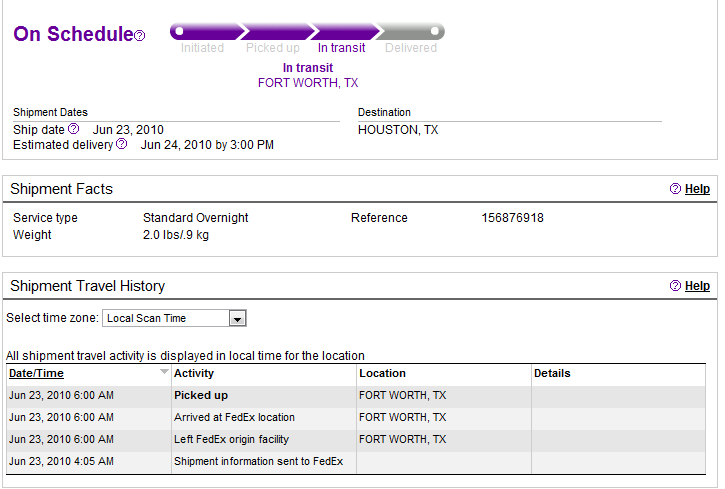Viewport: 725px width, 489px height.
Task: Click the Date/Time sort arrow icon
Action: click(164, 372)
